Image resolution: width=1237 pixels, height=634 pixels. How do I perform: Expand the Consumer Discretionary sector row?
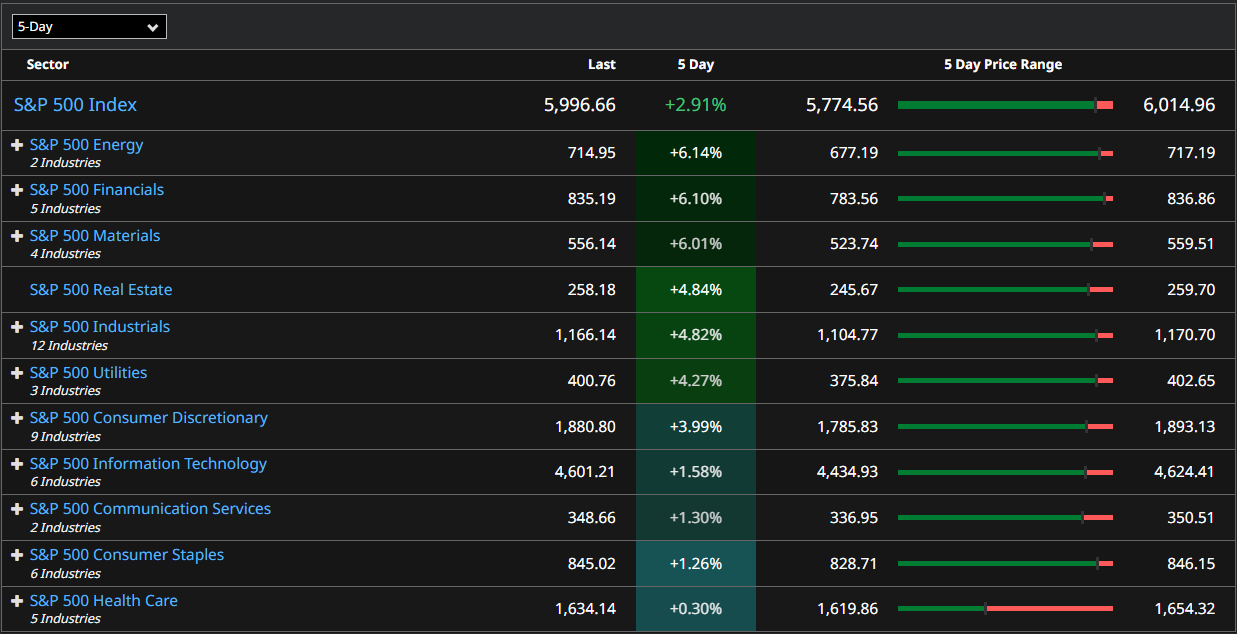(17, 418)
